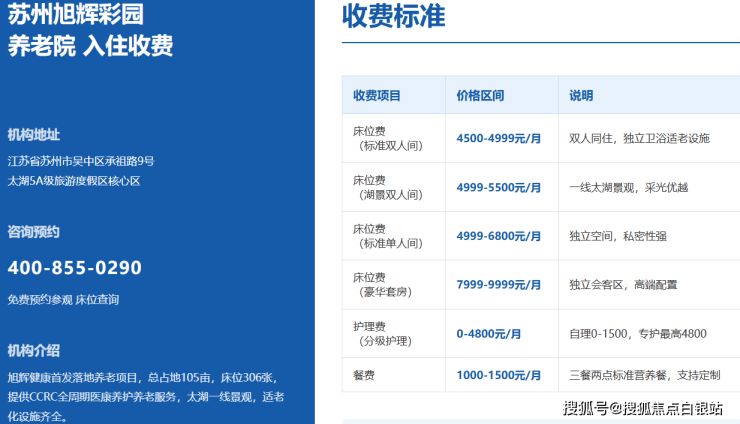Select description 独立空间，私密性强
The height and width of the screenshot is (424, 740).
click(x=618, y=236)
